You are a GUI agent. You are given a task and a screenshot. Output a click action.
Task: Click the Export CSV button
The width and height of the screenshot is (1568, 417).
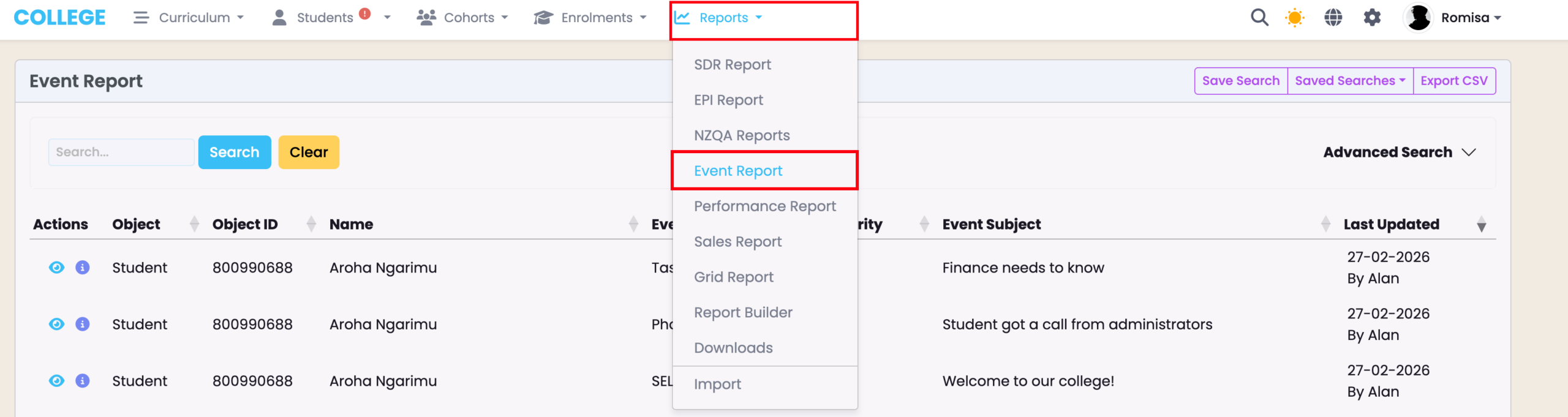pos(1453,81)
